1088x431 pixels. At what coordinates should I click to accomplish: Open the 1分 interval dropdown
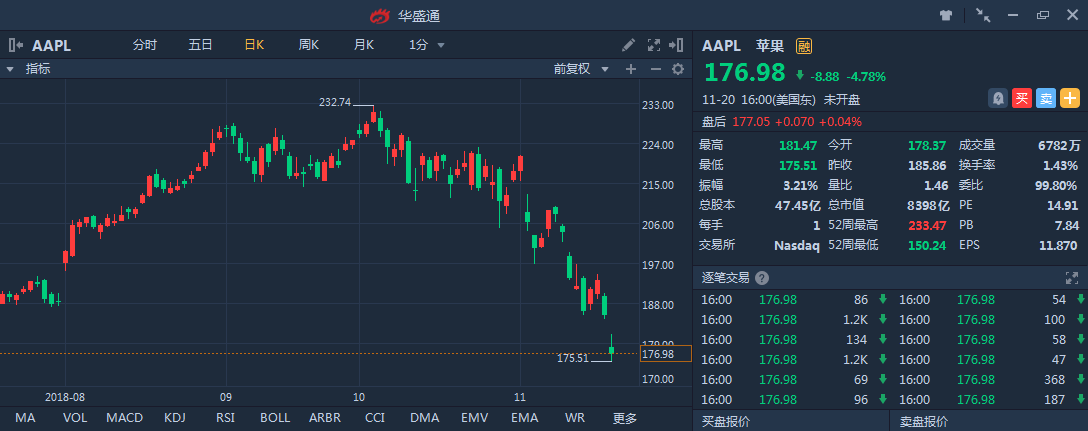pyautogui.click(x=427, y=45)
